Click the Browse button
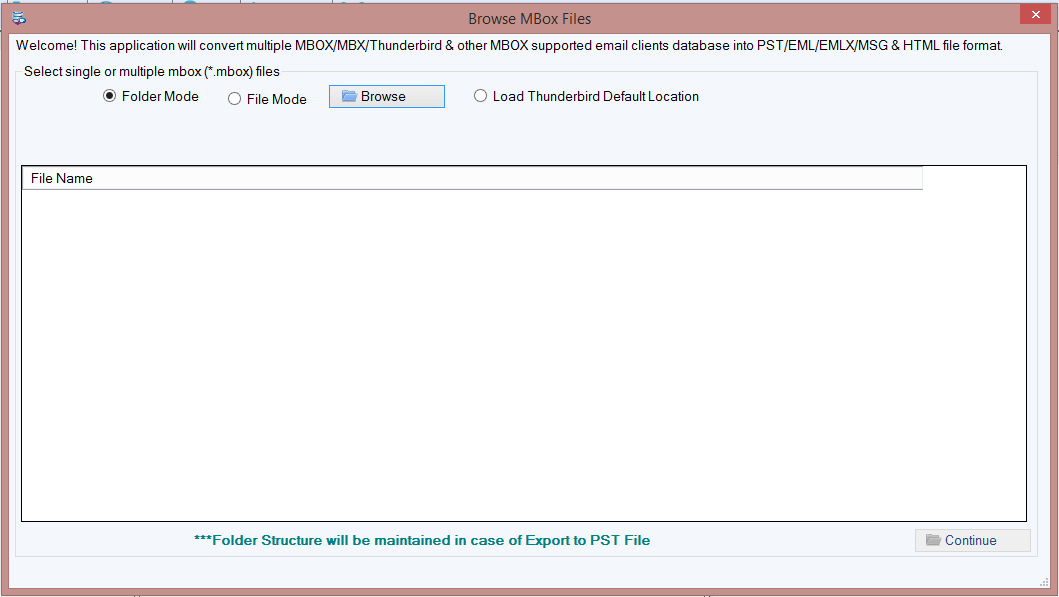Screen dimensions: 1059x597 (x=386, y=97)
